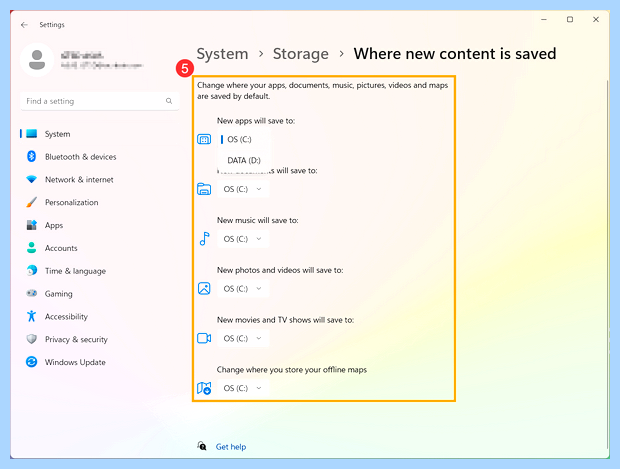Click the System monitor icon
Viewport: 620px width, 469px height.
(x=32, y=134)
